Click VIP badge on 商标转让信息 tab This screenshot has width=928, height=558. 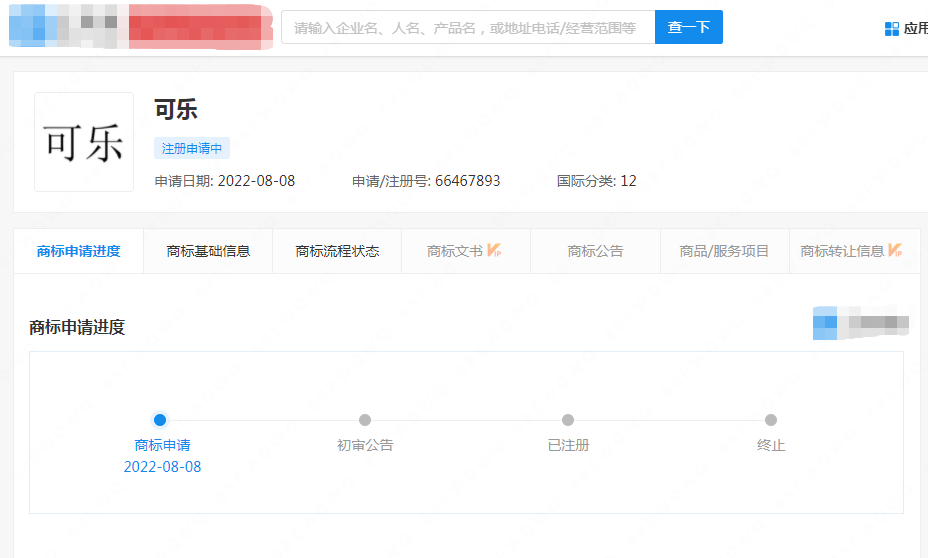click(896, 251)
